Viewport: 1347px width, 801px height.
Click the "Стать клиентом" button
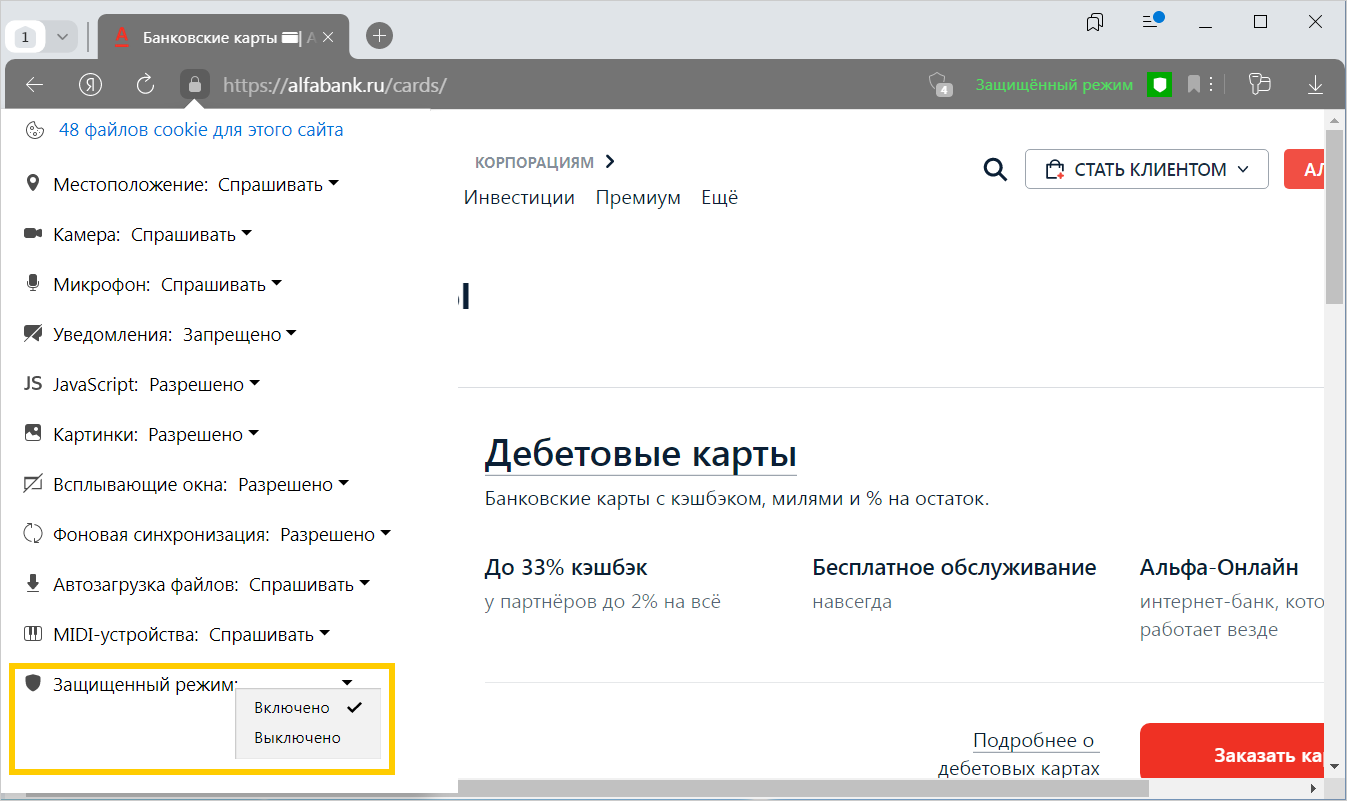pyautogui.click(x=1146, y=170)
